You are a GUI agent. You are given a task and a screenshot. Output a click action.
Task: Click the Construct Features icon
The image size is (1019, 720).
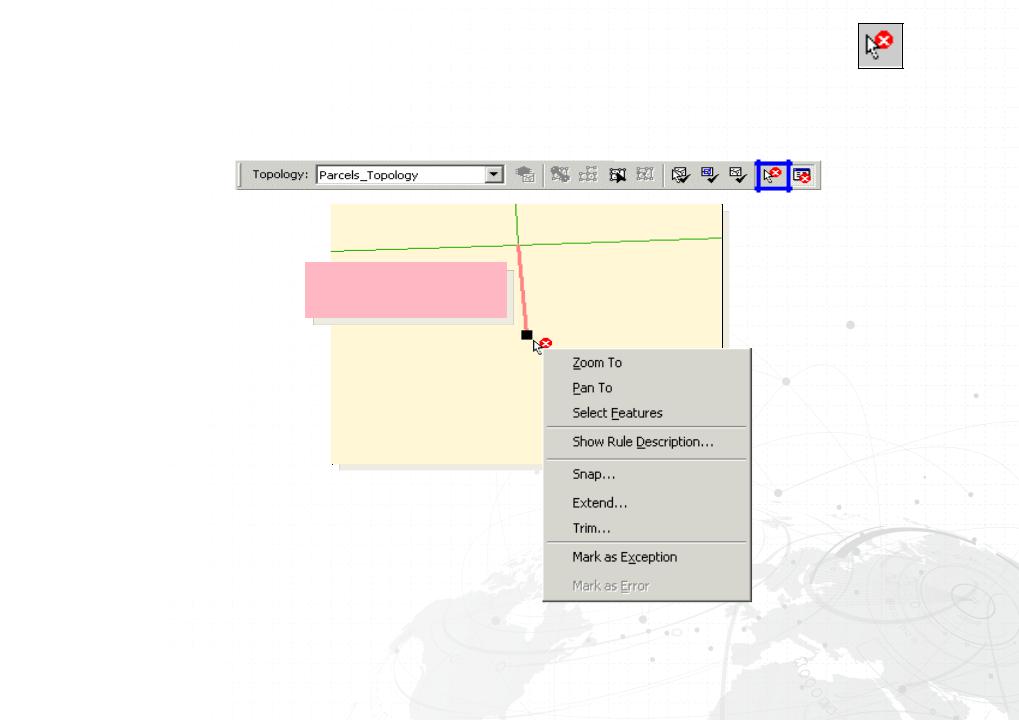point(560,175)
